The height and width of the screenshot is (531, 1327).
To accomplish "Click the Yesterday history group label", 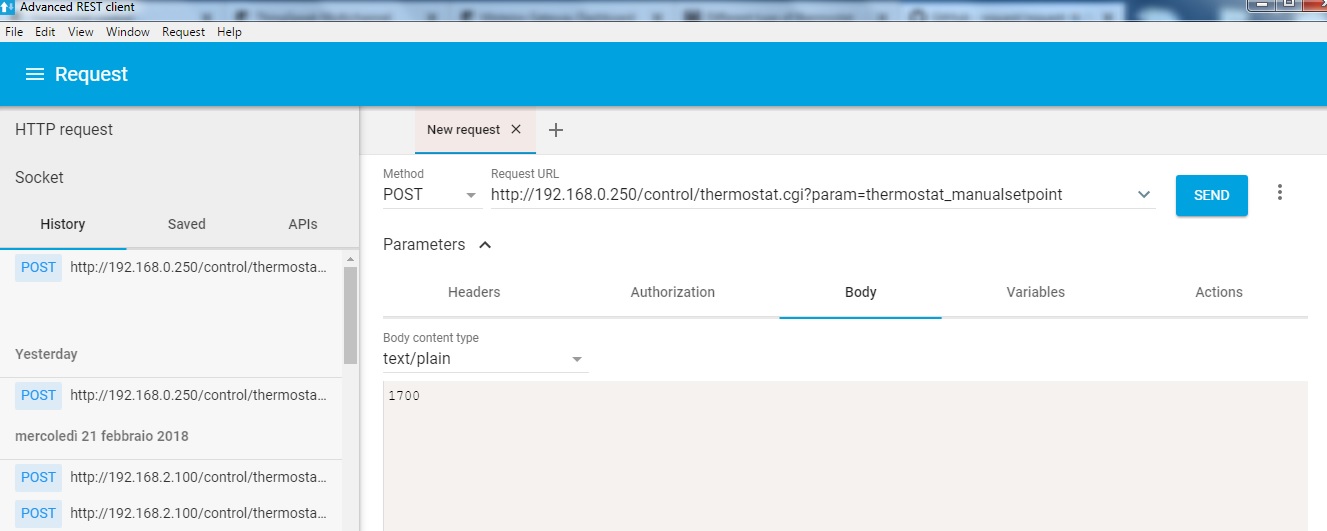I will tap(46, 354).
